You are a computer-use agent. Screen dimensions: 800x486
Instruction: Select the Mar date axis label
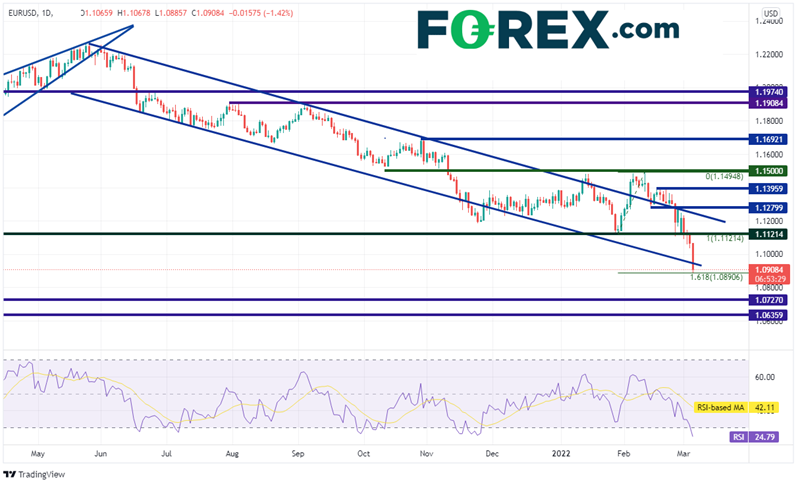(684, 453)
